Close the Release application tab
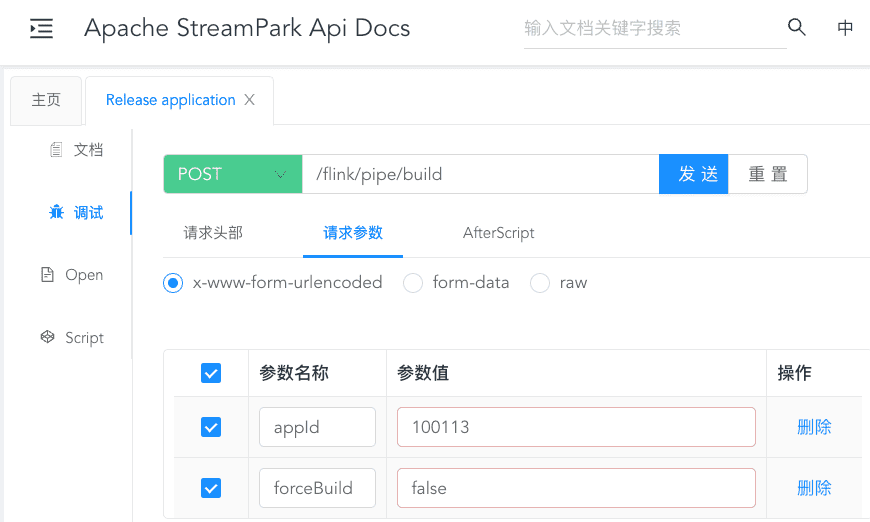 250,100
